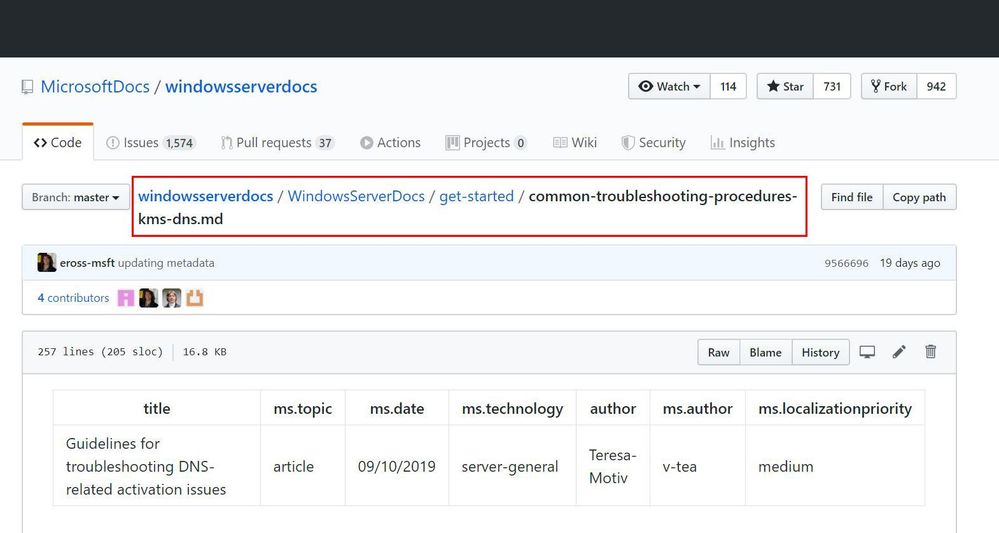Select the 'Guidelines for troubleshooting DNS-related' title cell
Viewport: 999px width, 533px height.
pos(157,465)
